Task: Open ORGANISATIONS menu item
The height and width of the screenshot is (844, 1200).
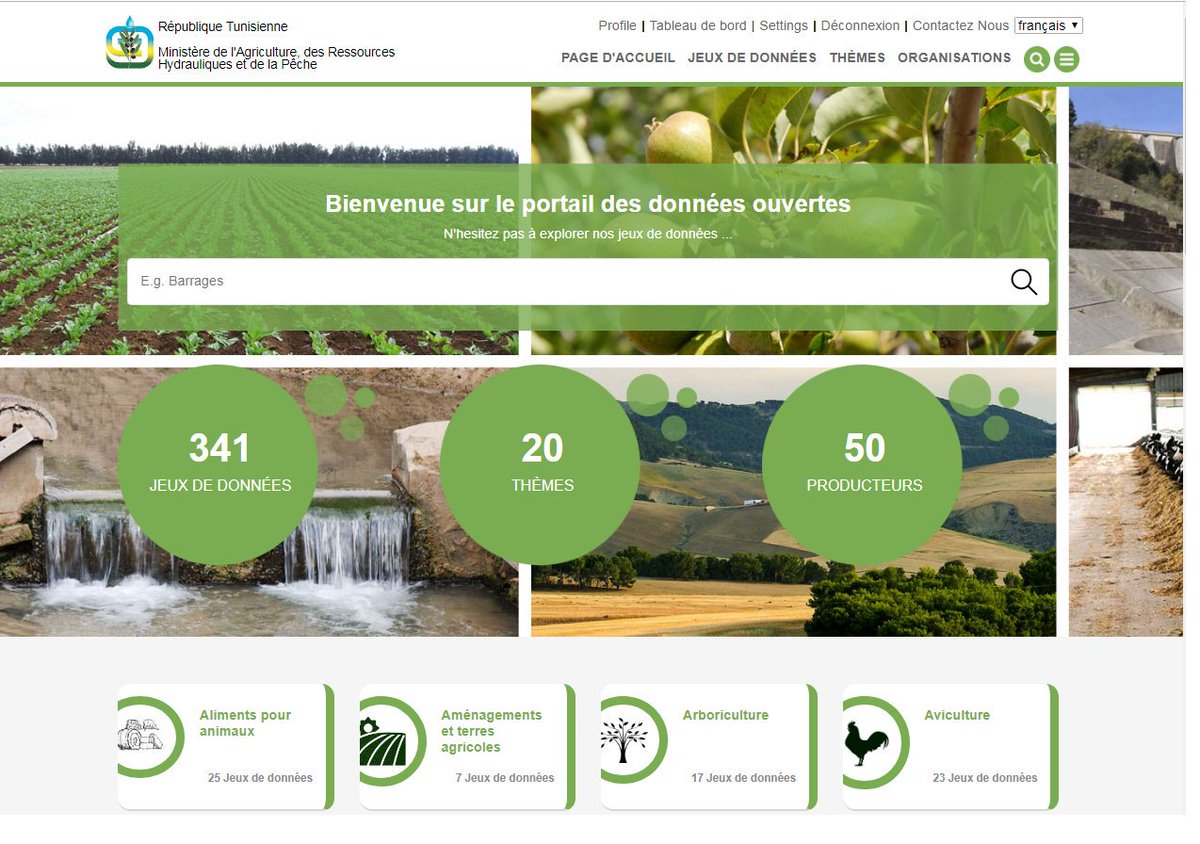Action: click(954, 58)
